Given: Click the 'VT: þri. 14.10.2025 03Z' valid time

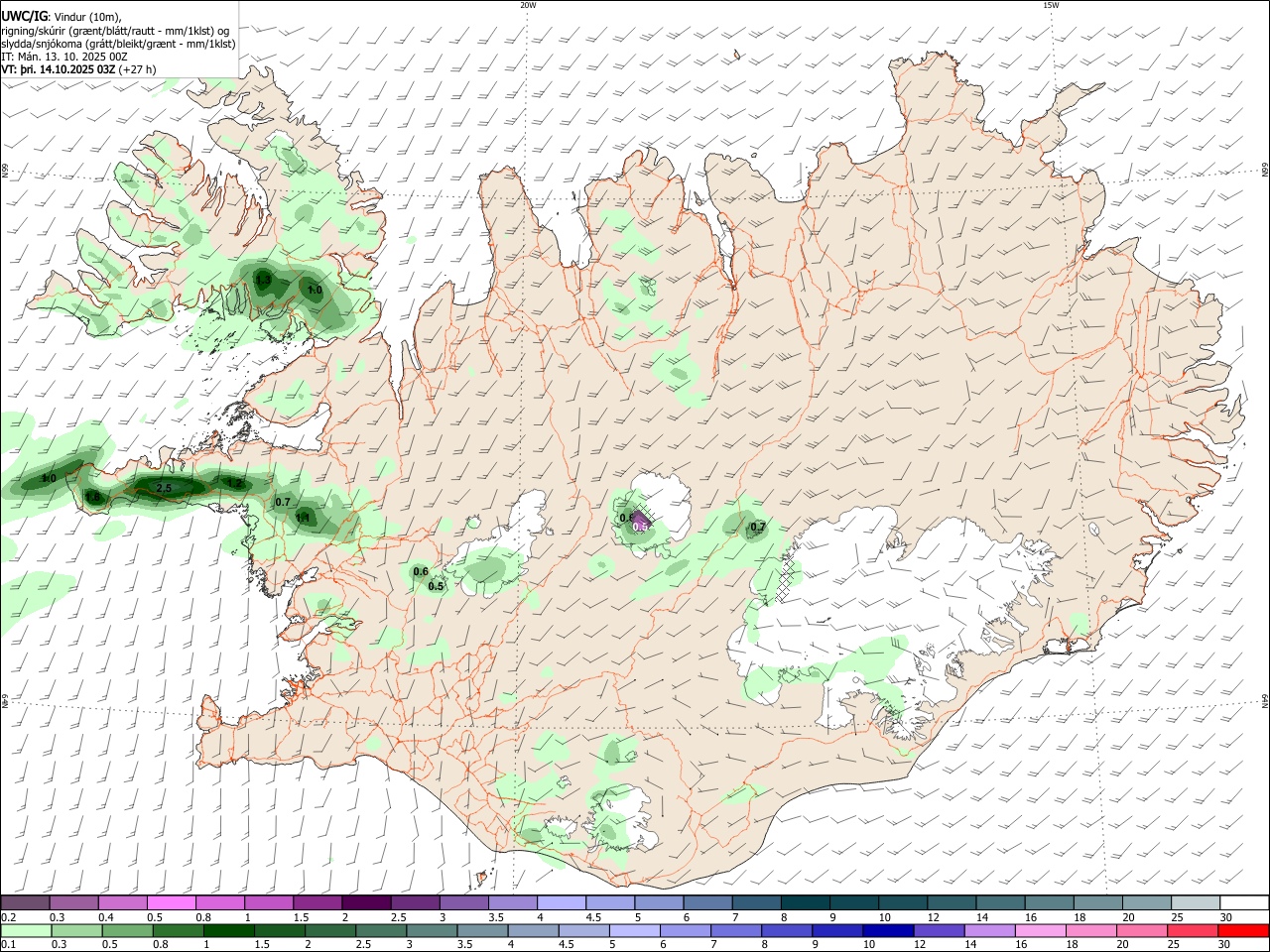Looking at the screenshot, I should point(59,70).
